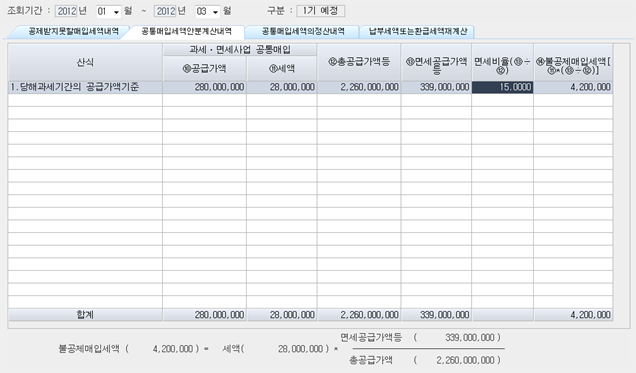Viewport: 636px width, 373px height.
Task: Click 280,000,000 in the 합계 row
Action: point(204,315)
